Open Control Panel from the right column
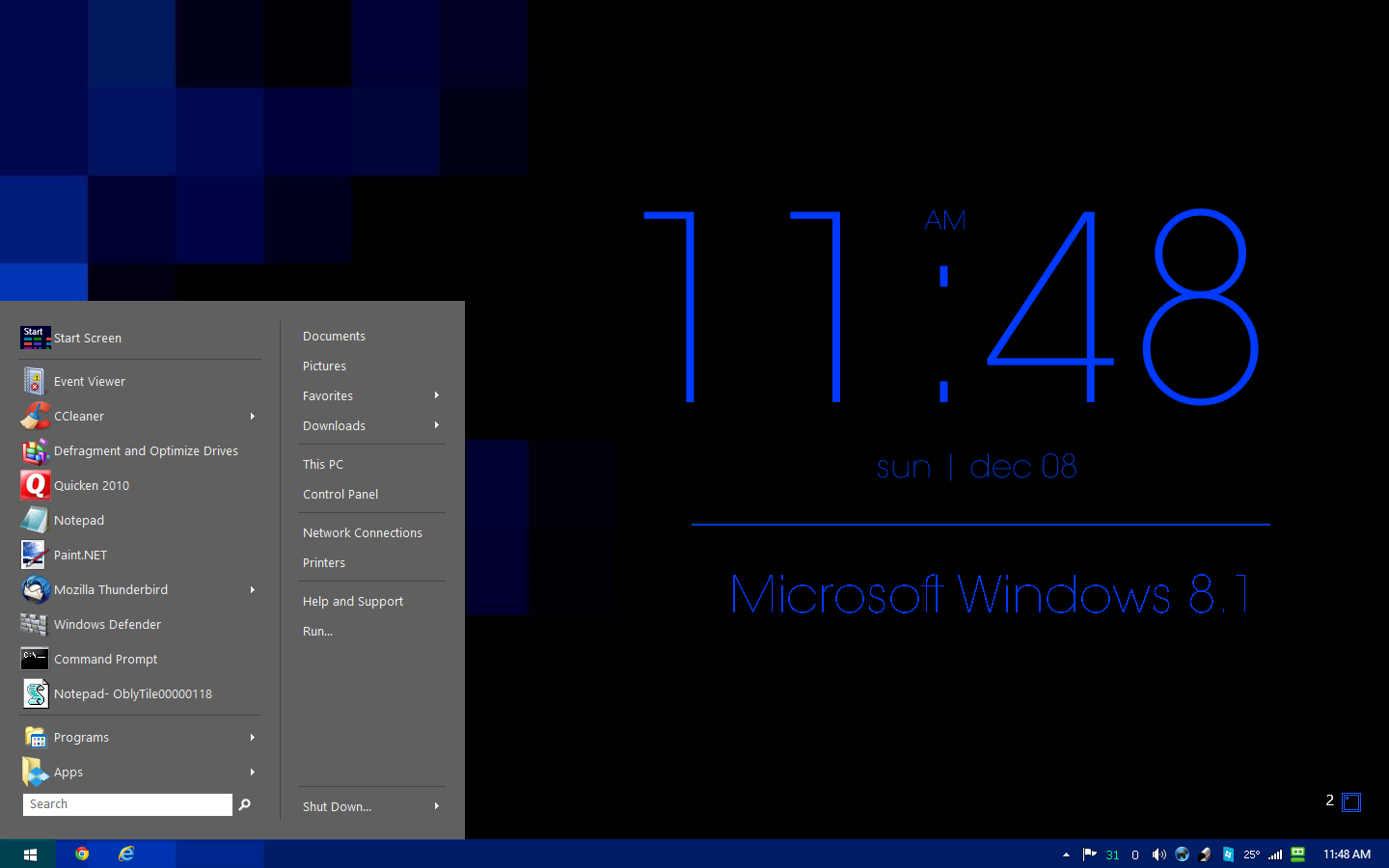Viewport: 1389px width, 868px height. 340,495
